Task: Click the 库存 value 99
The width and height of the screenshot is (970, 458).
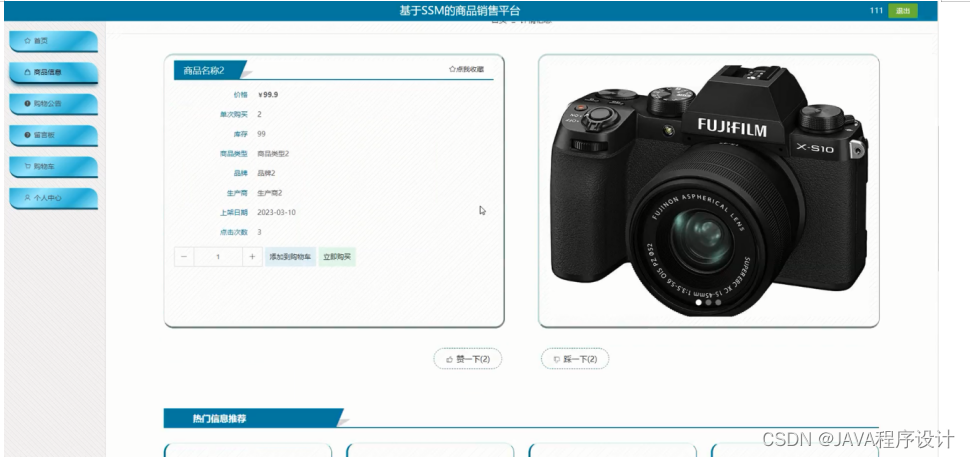Action: 262,134
